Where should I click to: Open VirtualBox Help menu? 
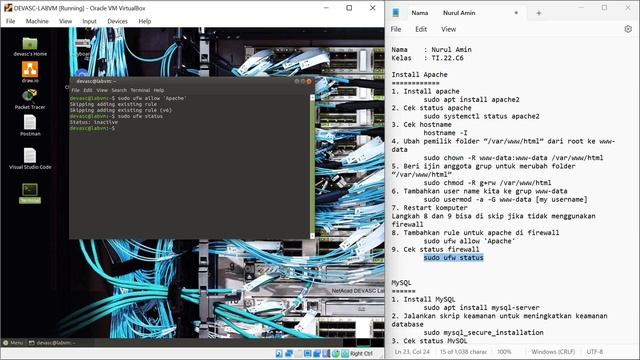(144, 21)
